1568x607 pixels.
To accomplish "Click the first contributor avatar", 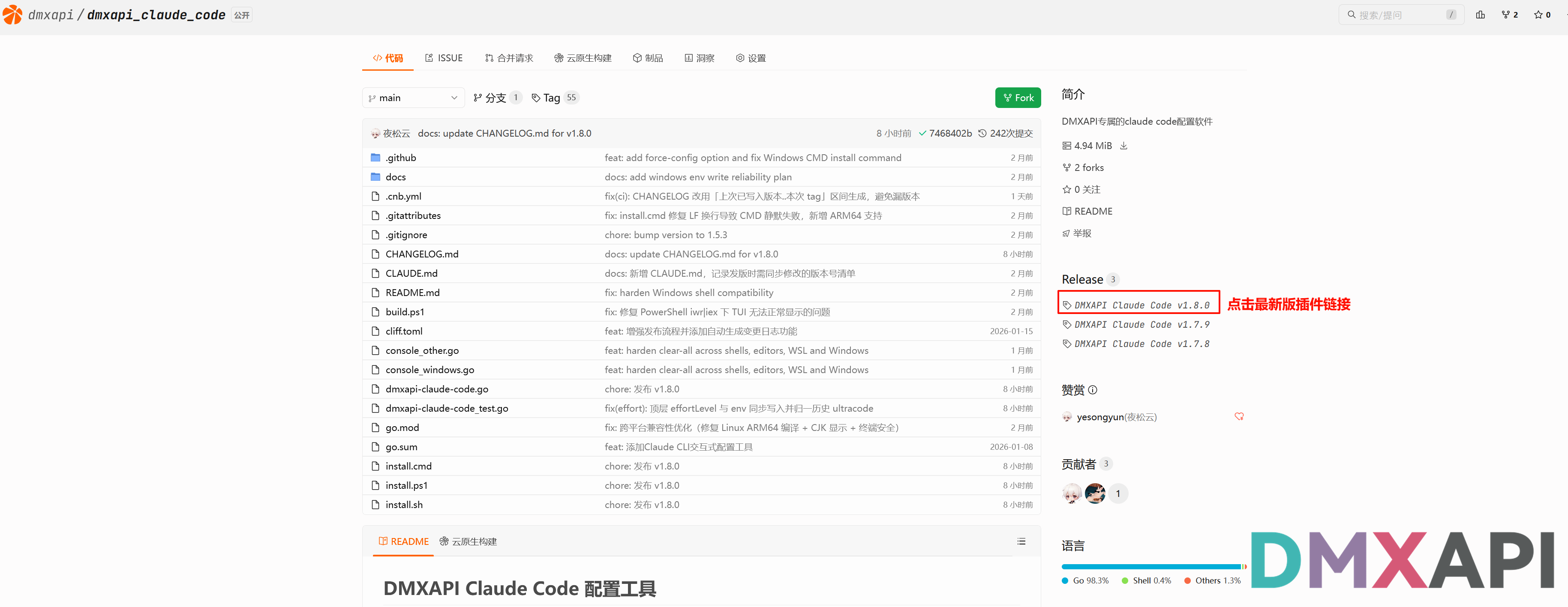I will coord(1072,493).
